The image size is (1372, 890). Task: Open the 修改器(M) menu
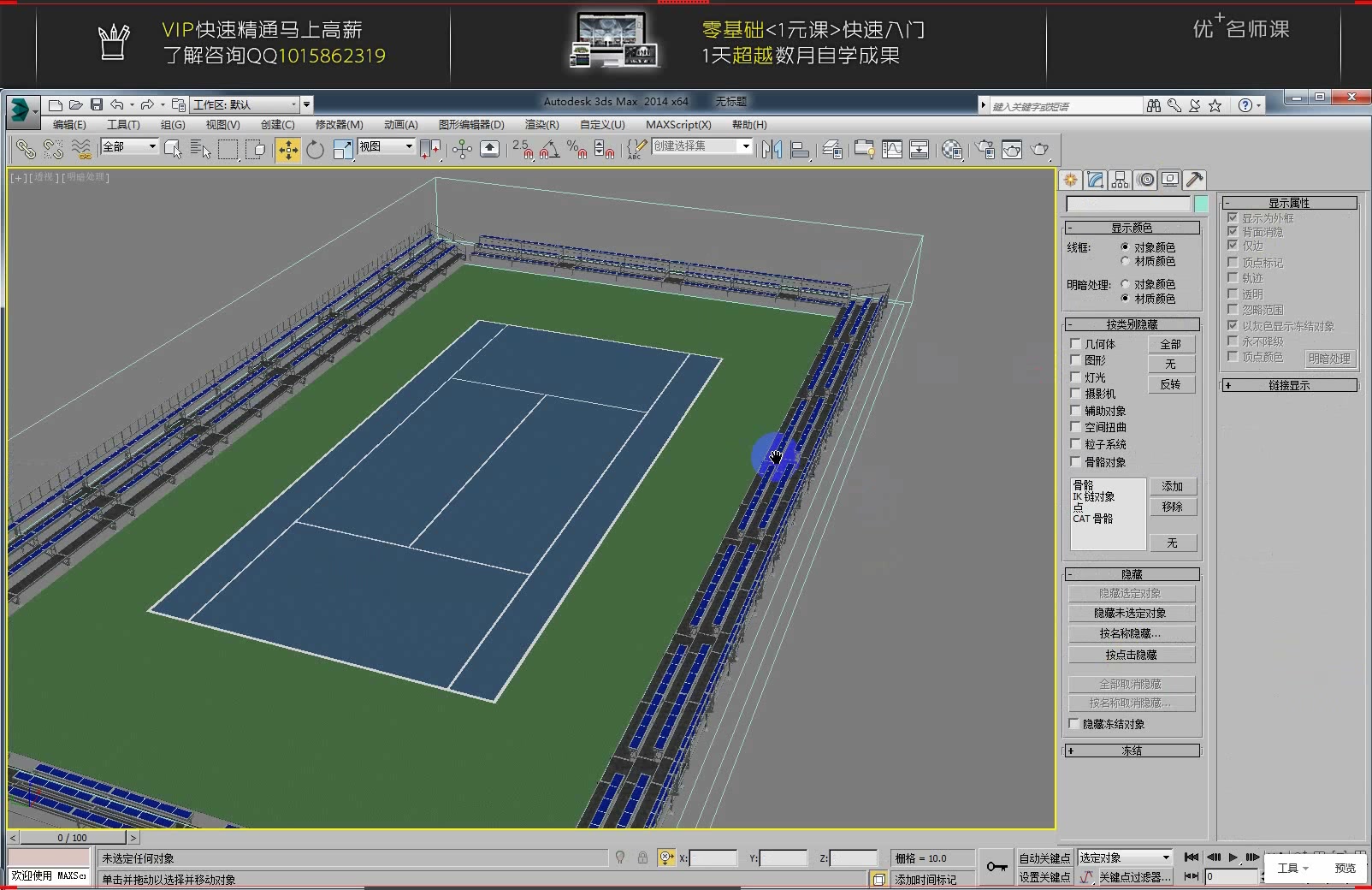pos(339,125)
